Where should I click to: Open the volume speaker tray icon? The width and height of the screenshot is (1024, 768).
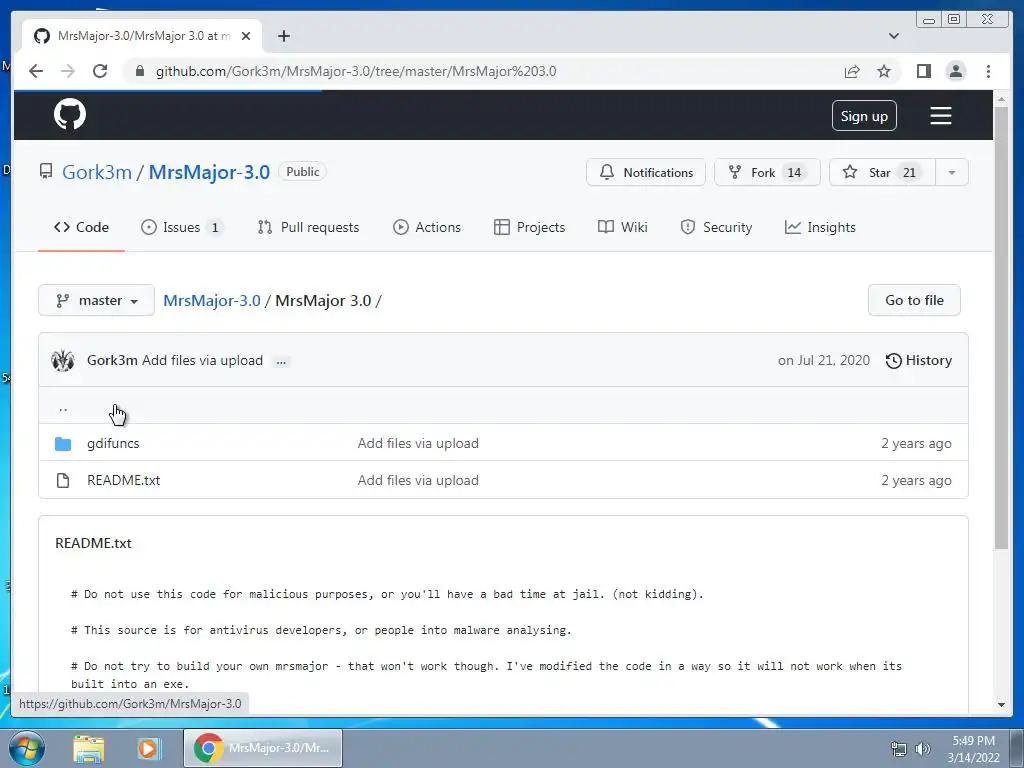click(x=923, y=749)
